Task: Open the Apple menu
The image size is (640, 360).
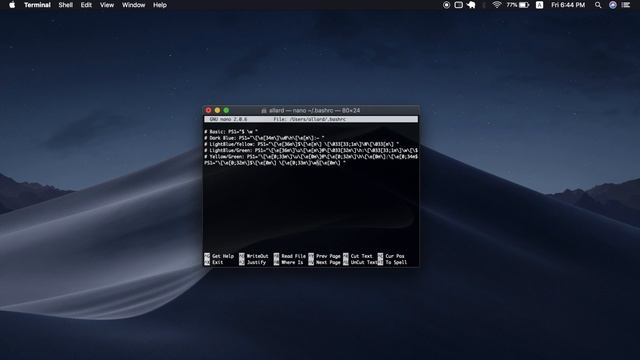Action: click(12, 5)
